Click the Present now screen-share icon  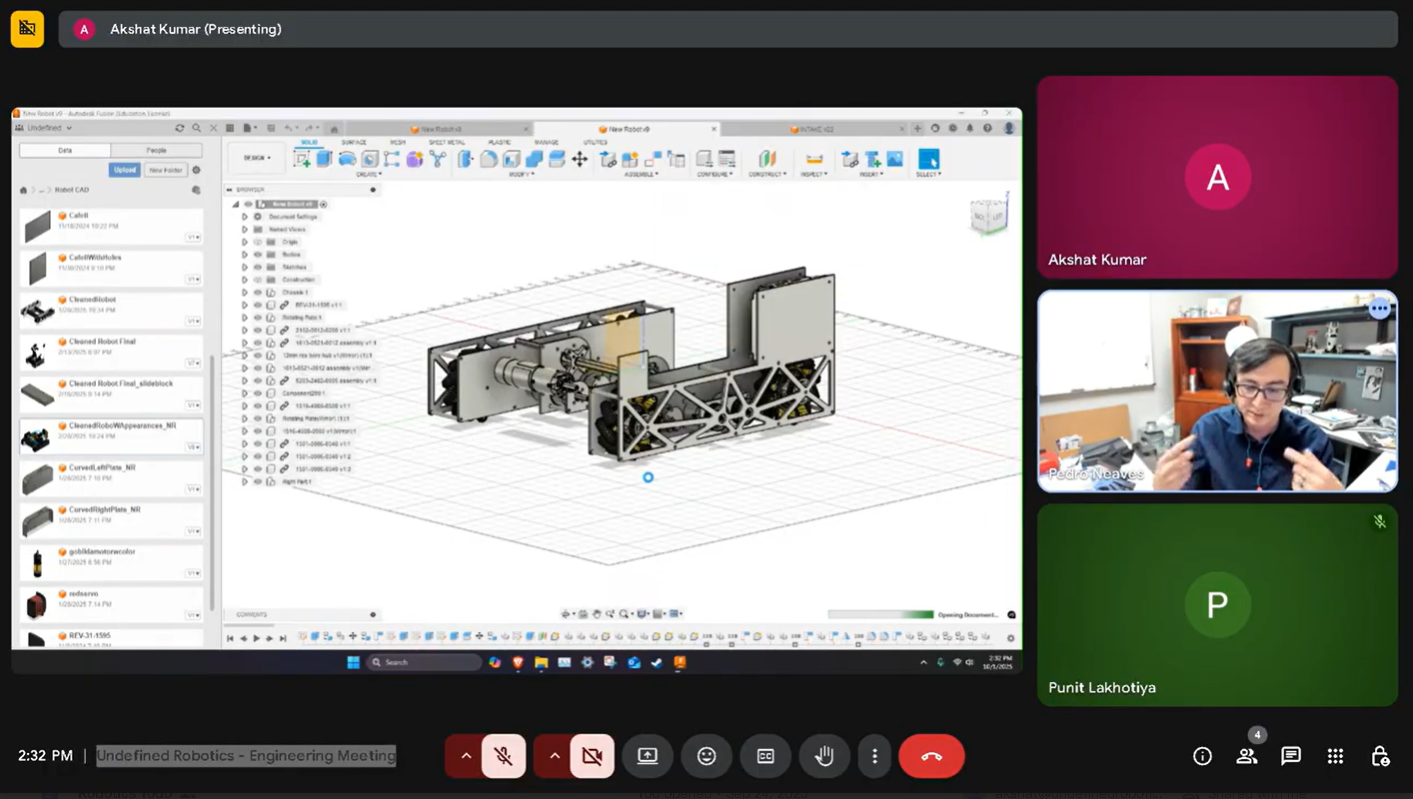pyautogui.click(x=648, y=756)
